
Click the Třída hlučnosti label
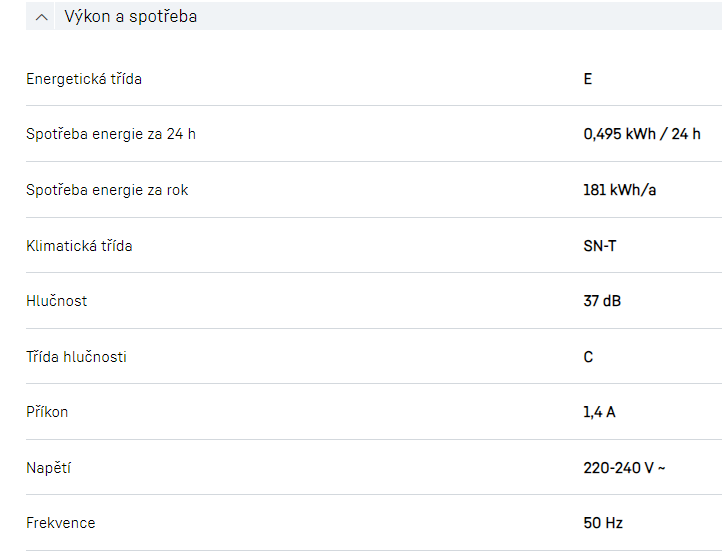76,357
